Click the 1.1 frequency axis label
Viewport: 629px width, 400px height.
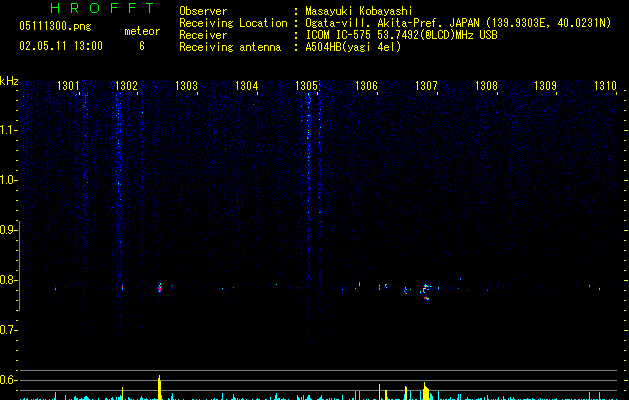click(x=8, y=130)
